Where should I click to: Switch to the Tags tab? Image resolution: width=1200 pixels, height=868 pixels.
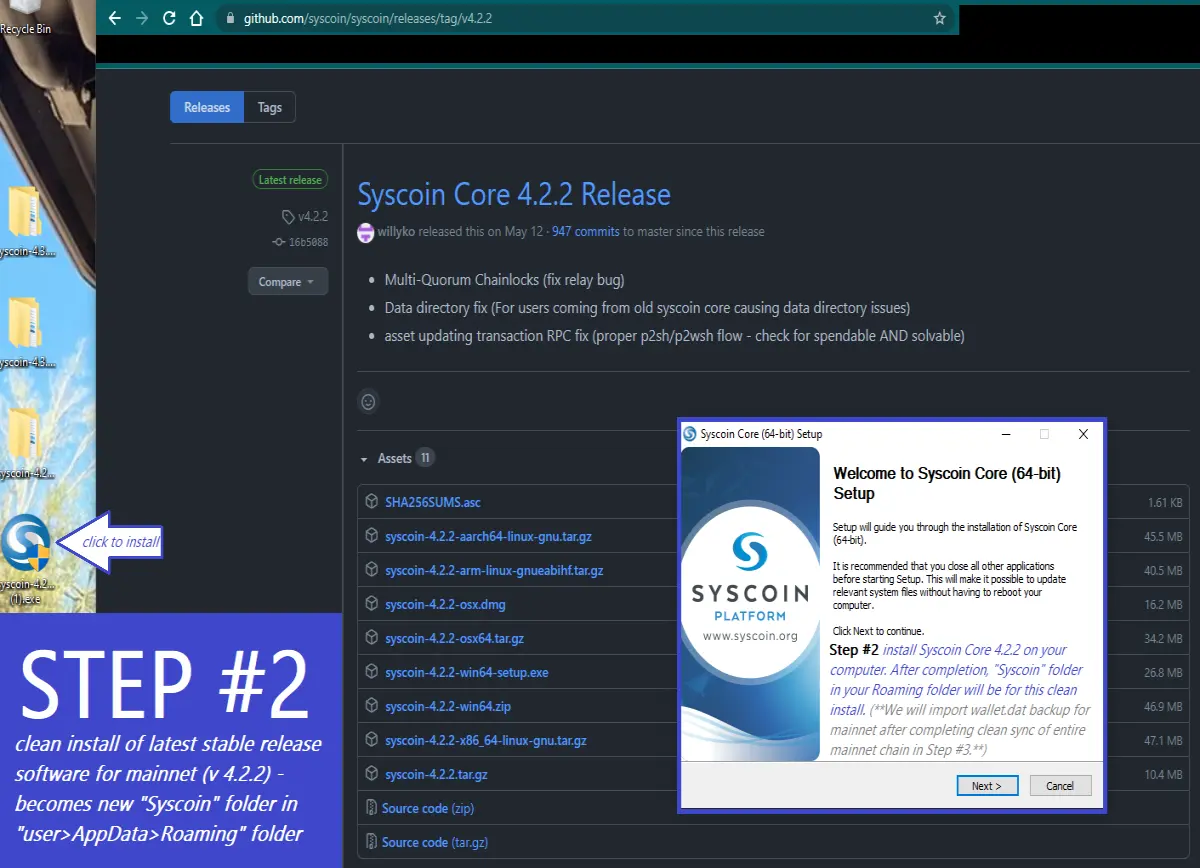[x=270, y=107]
